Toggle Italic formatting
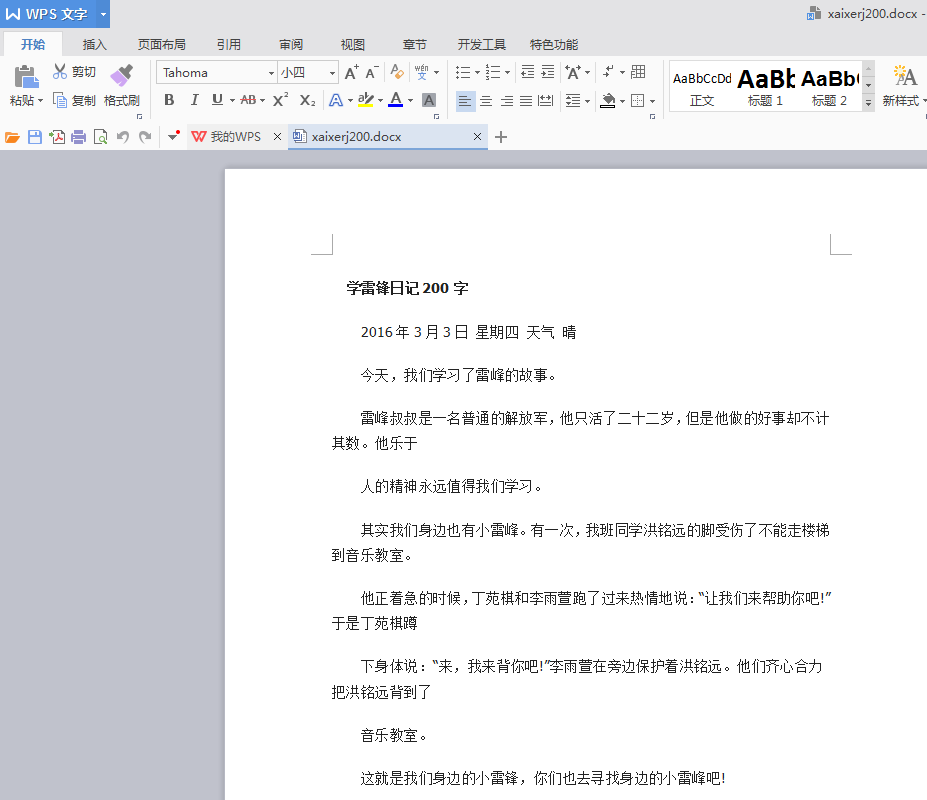 point(193,100)
